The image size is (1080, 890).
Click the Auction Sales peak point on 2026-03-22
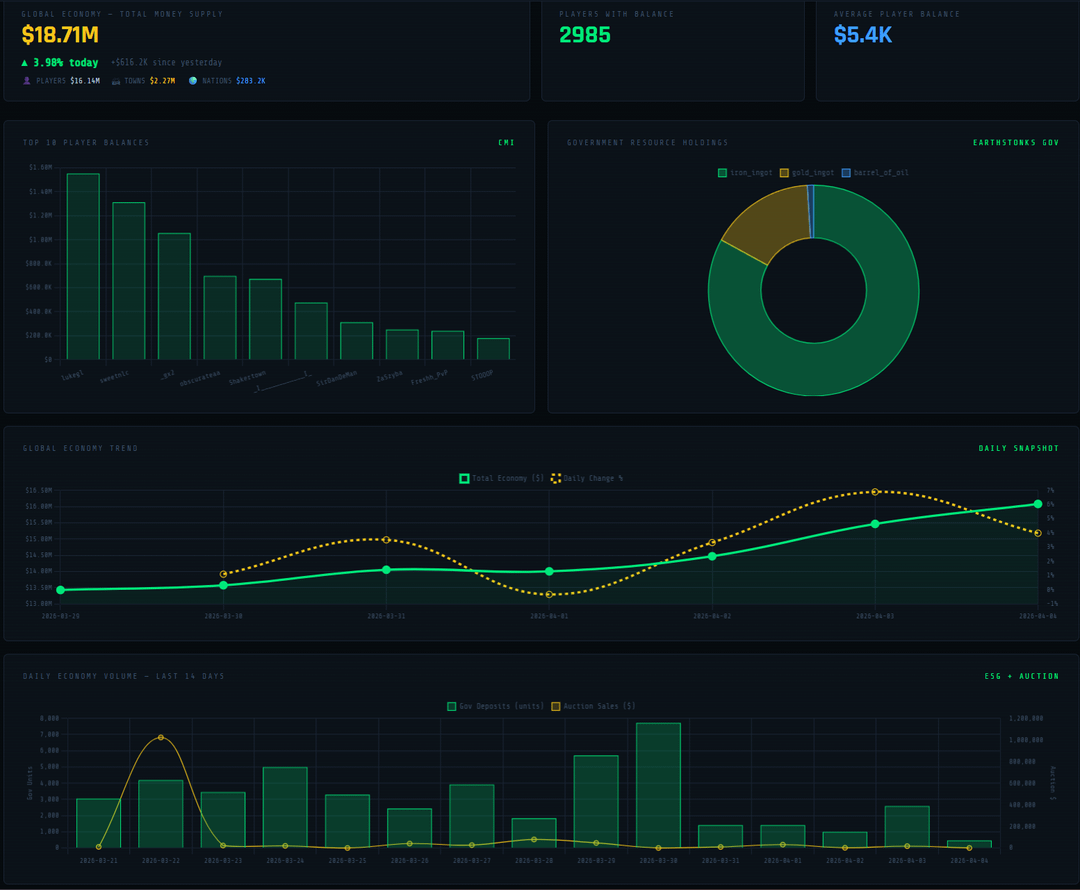(161, 737)
